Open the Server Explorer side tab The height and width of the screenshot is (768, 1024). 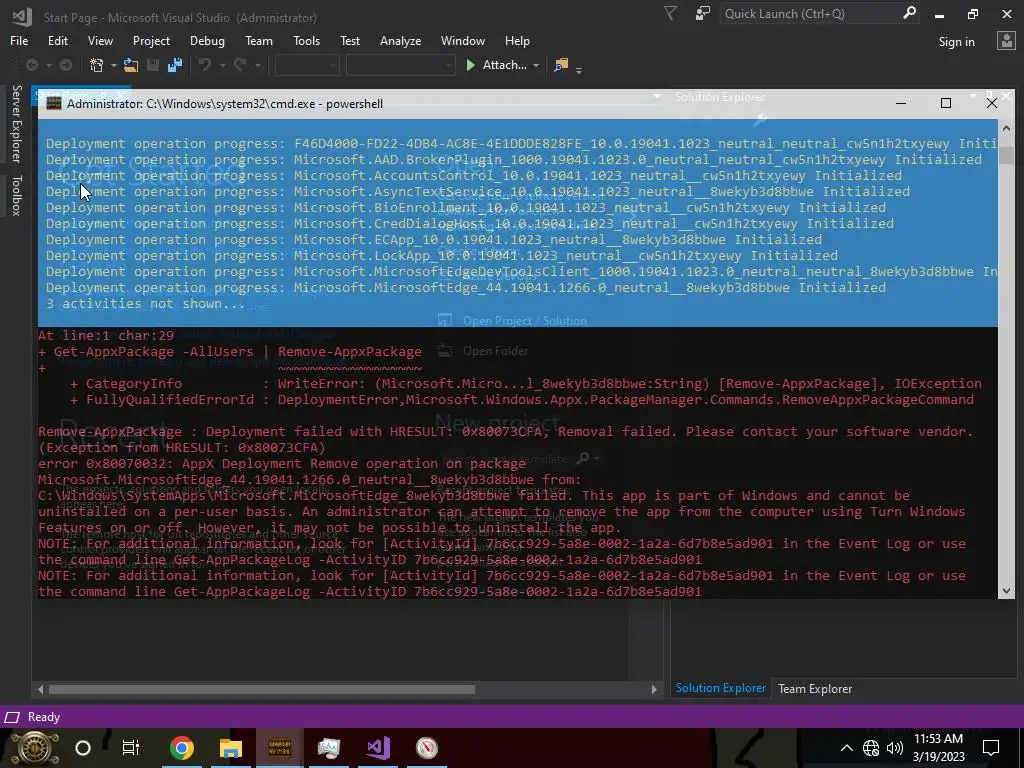[x=17, y=123]
